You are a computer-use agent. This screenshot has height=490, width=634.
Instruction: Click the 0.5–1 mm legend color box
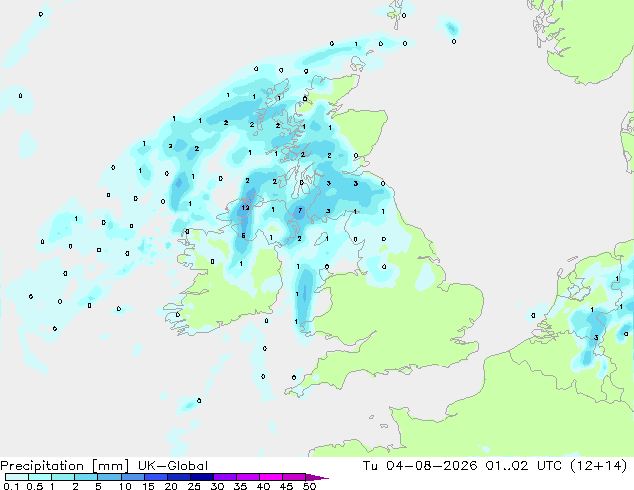click(x=40, y=477)
